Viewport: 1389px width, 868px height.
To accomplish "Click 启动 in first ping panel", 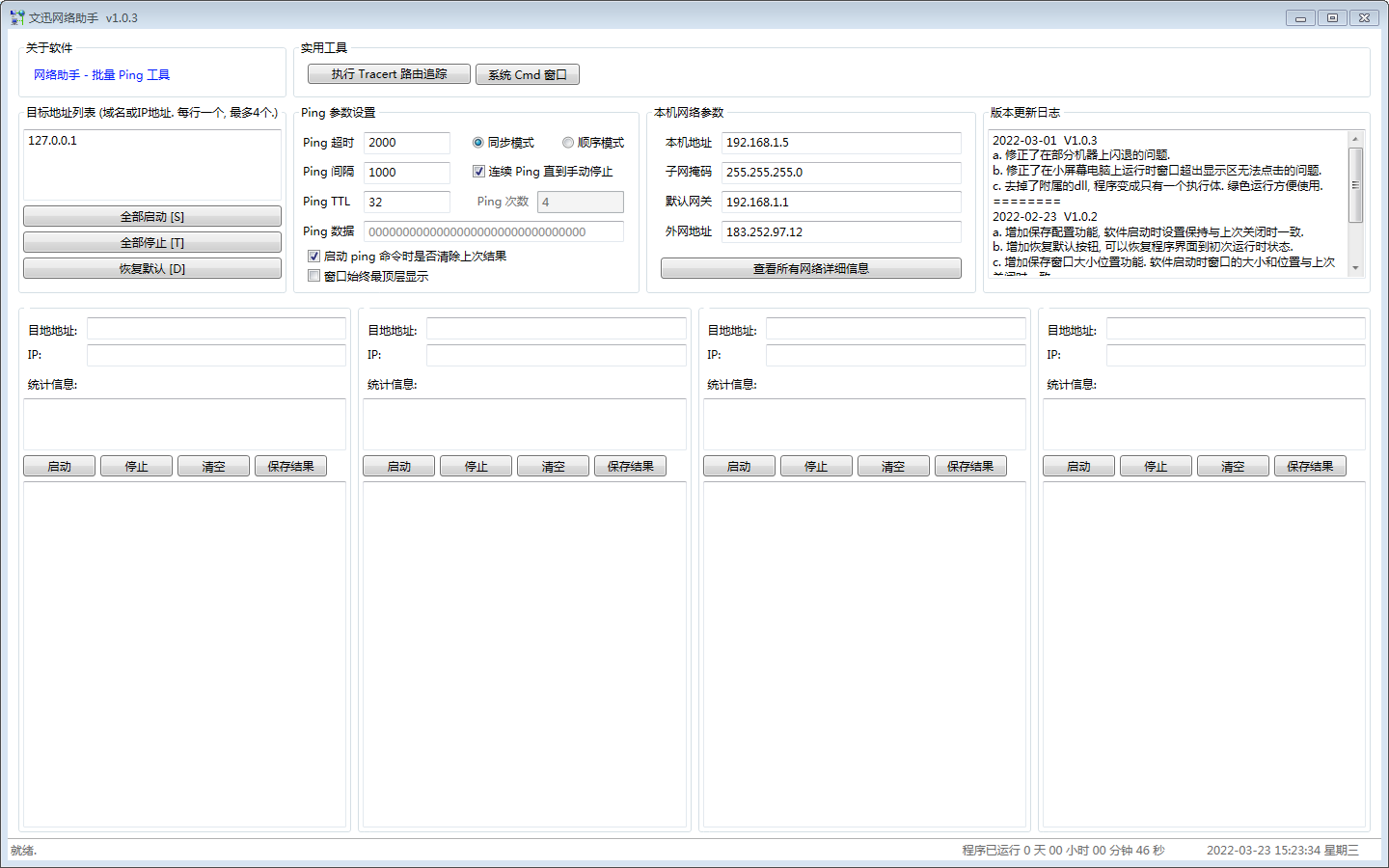I will pyautogui.click(x=60, y=467).
